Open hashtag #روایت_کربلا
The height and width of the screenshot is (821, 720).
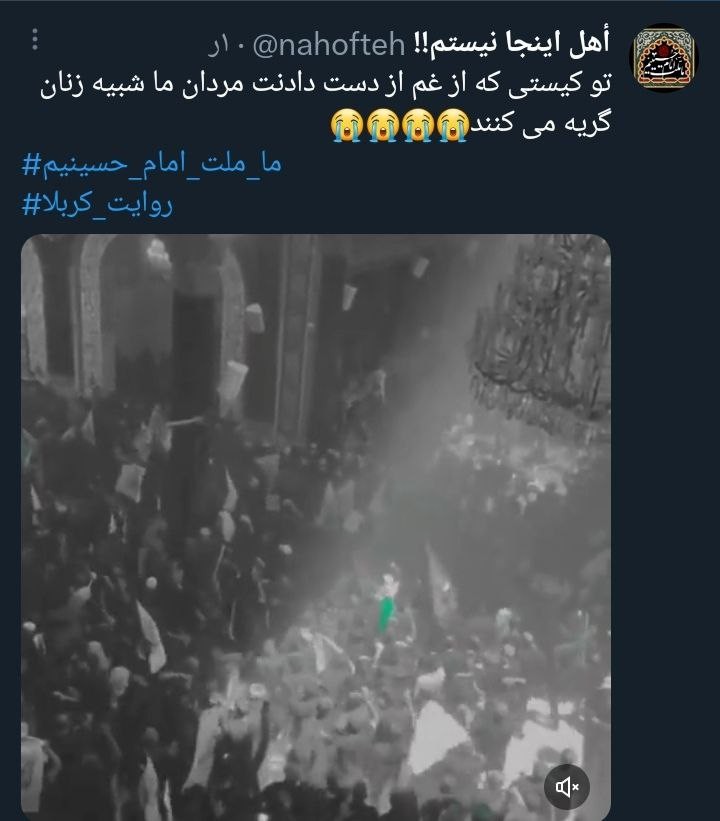[97, 203]
